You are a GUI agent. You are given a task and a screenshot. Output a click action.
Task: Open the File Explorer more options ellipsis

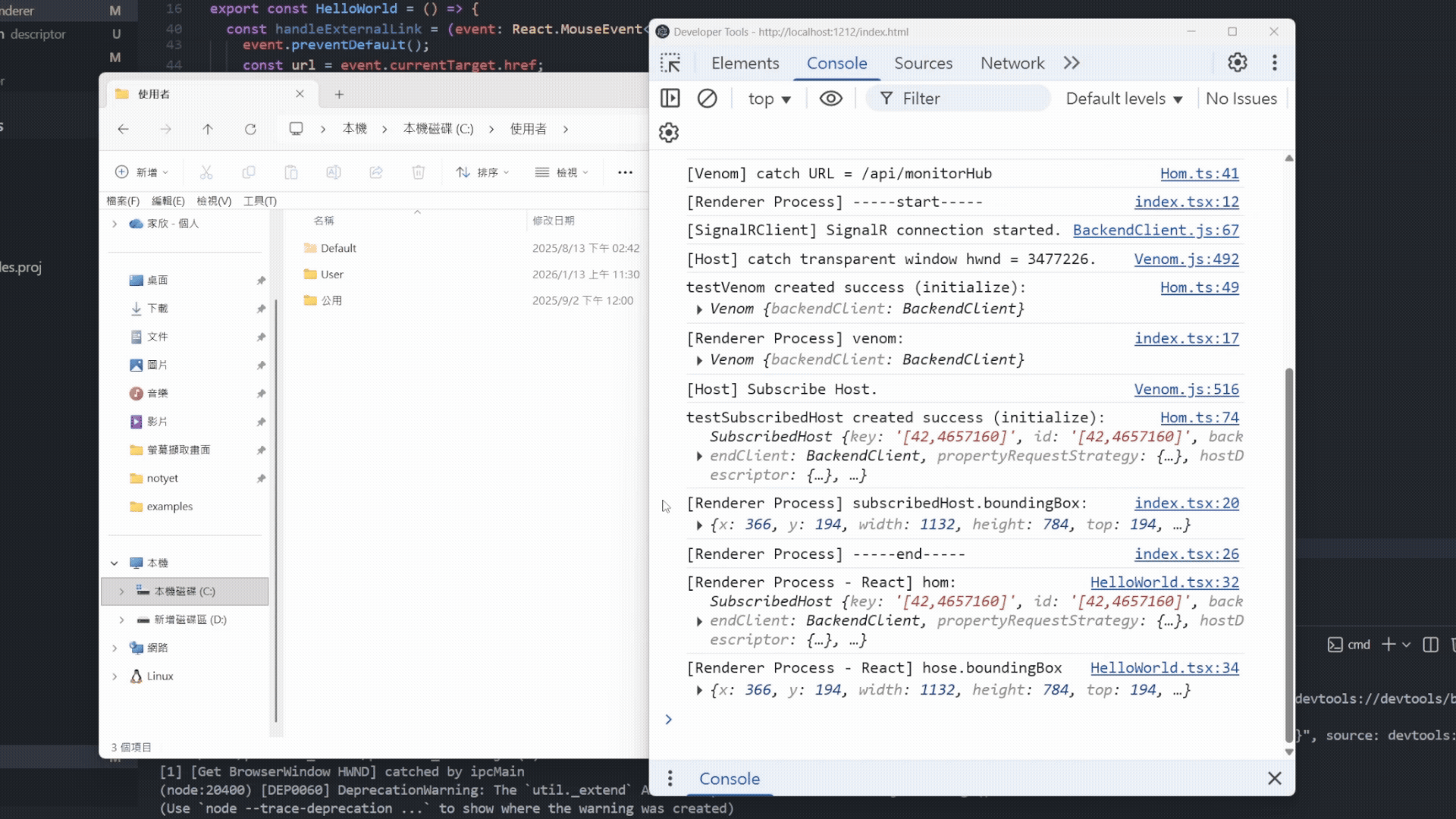tap(625, 173)
